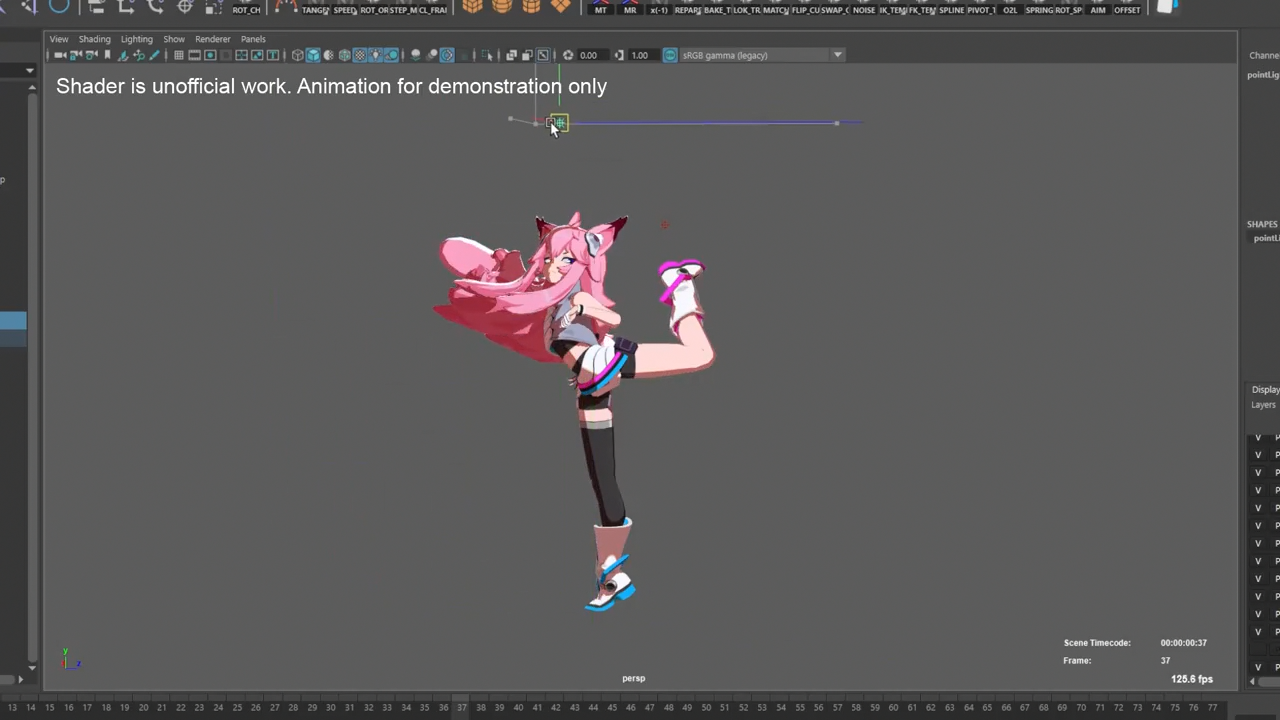The width and height of the screenshot is (1280, 720).
Task: Run the BAKE_T shelf button
Action: pyautogui.click(x=716, y=8)
